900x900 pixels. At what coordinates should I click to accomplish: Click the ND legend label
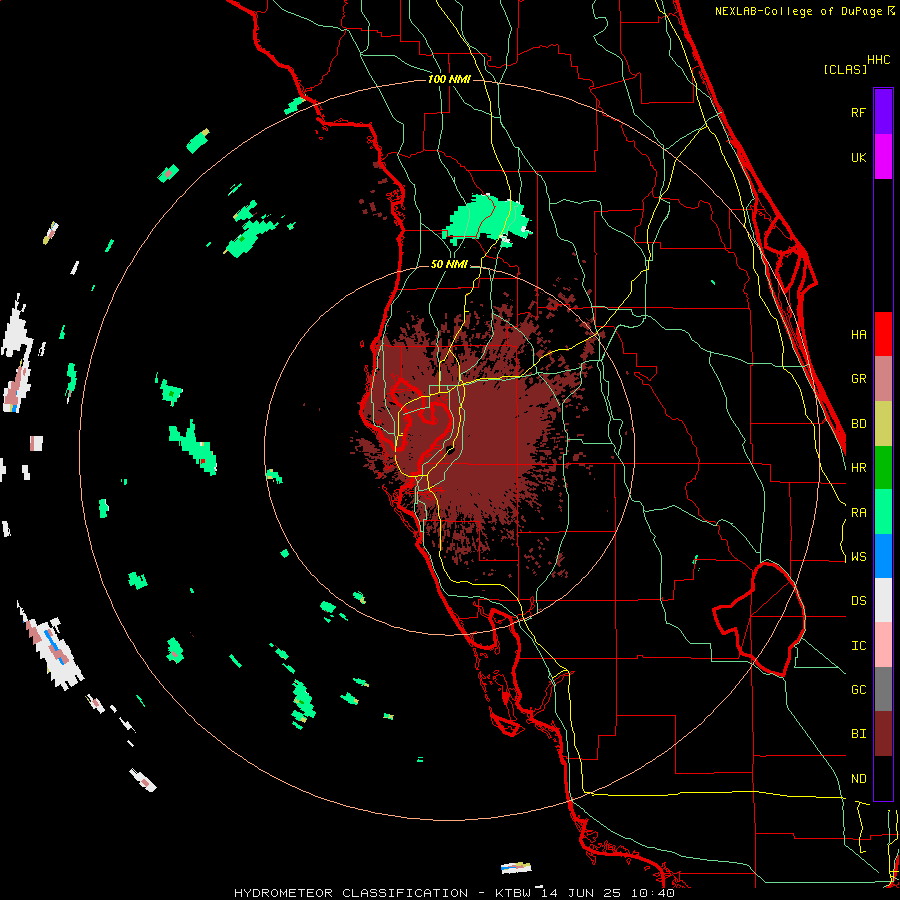click(858, 779)
